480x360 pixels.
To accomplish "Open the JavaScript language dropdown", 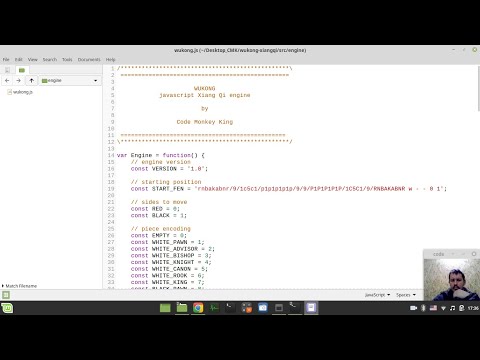I will tap(377, 295).
